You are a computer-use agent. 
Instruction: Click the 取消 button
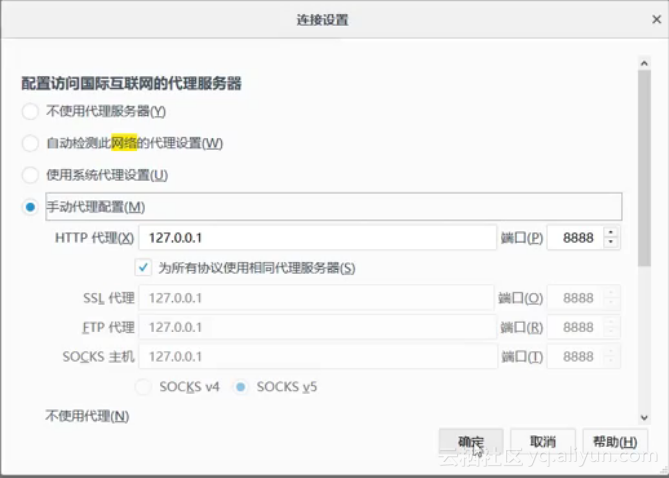pyautogui.click(x=543, y=442)
